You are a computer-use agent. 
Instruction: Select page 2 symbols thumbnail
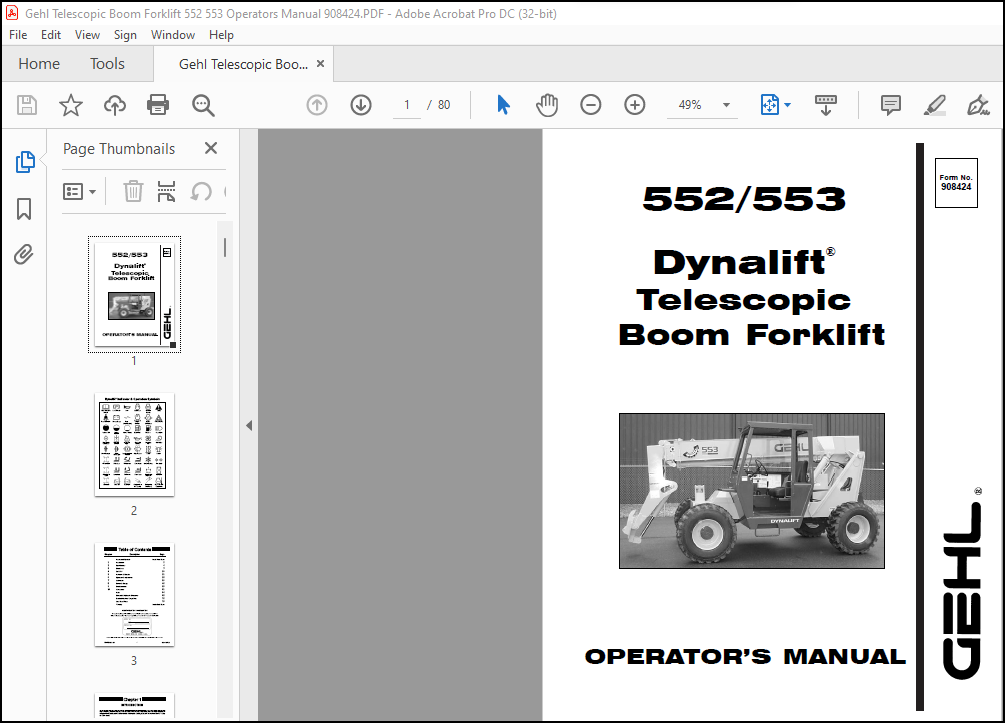tap(135, 445)
